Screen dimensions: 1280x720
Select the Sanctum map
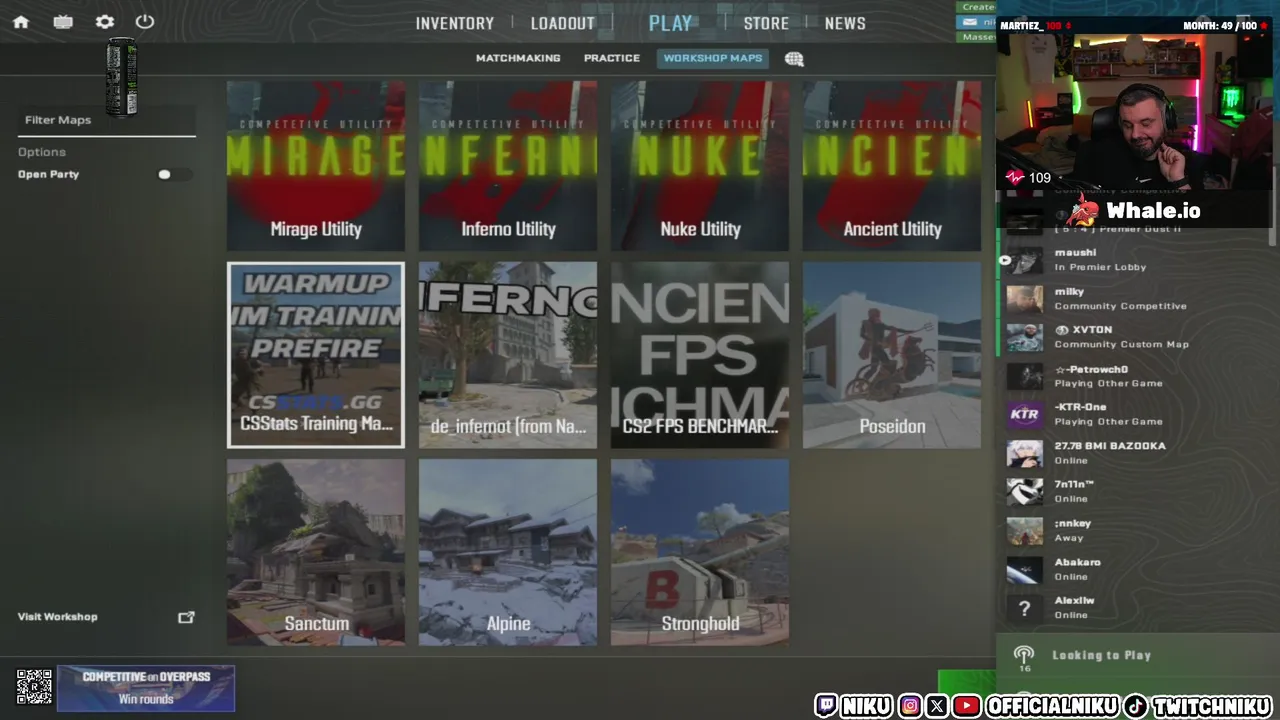[x=316, y=552]
